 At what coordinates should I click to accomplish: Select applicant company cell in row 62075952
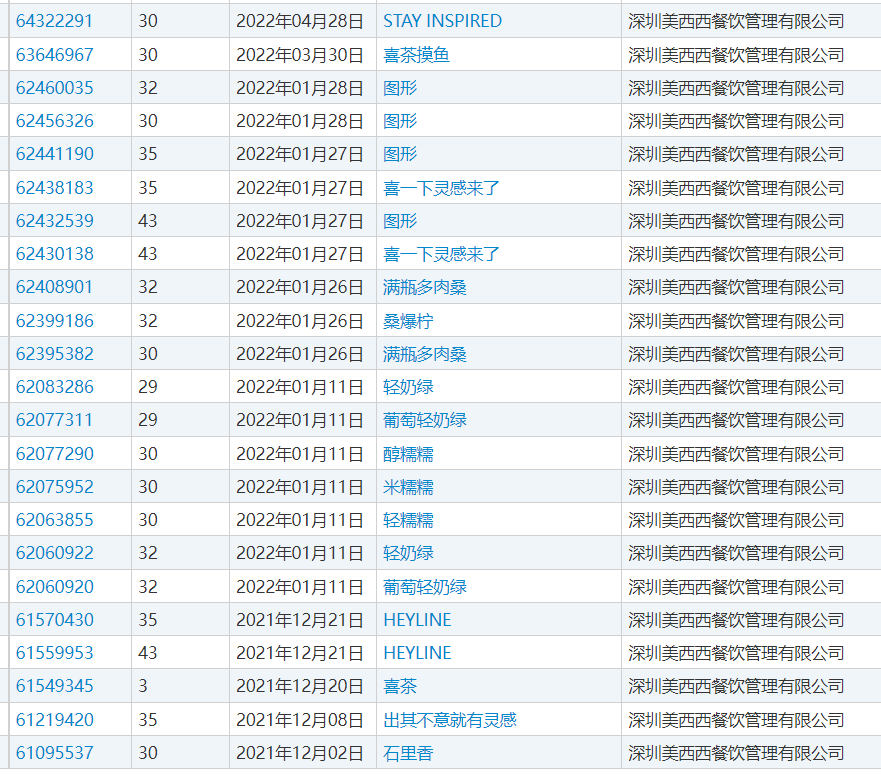[751, 487]
